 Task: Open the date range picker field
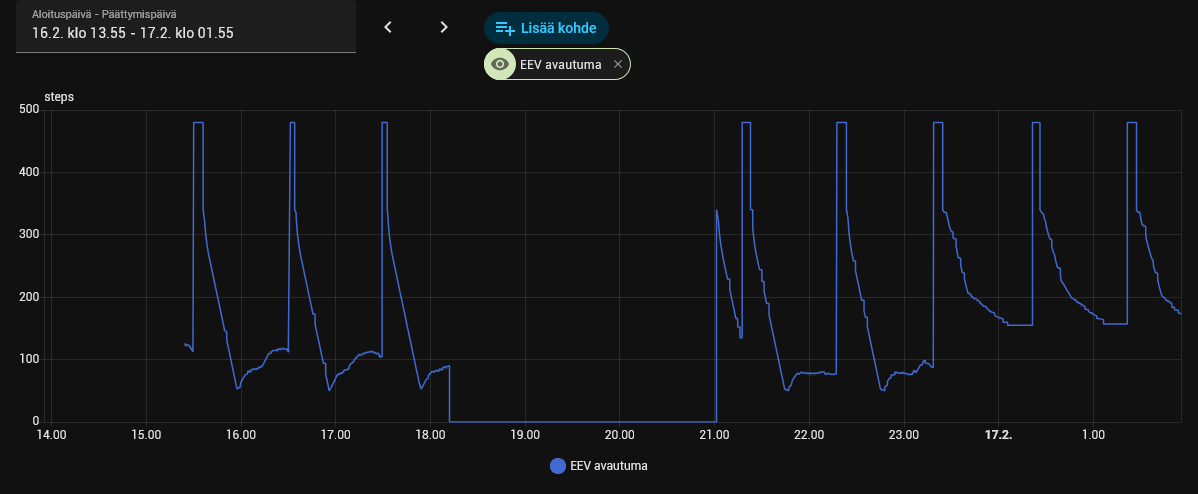[186, 27]
